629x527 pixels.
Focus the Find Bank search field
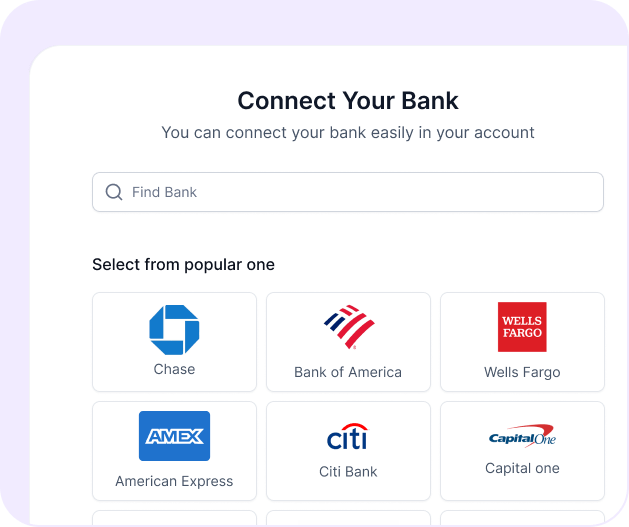348,192
